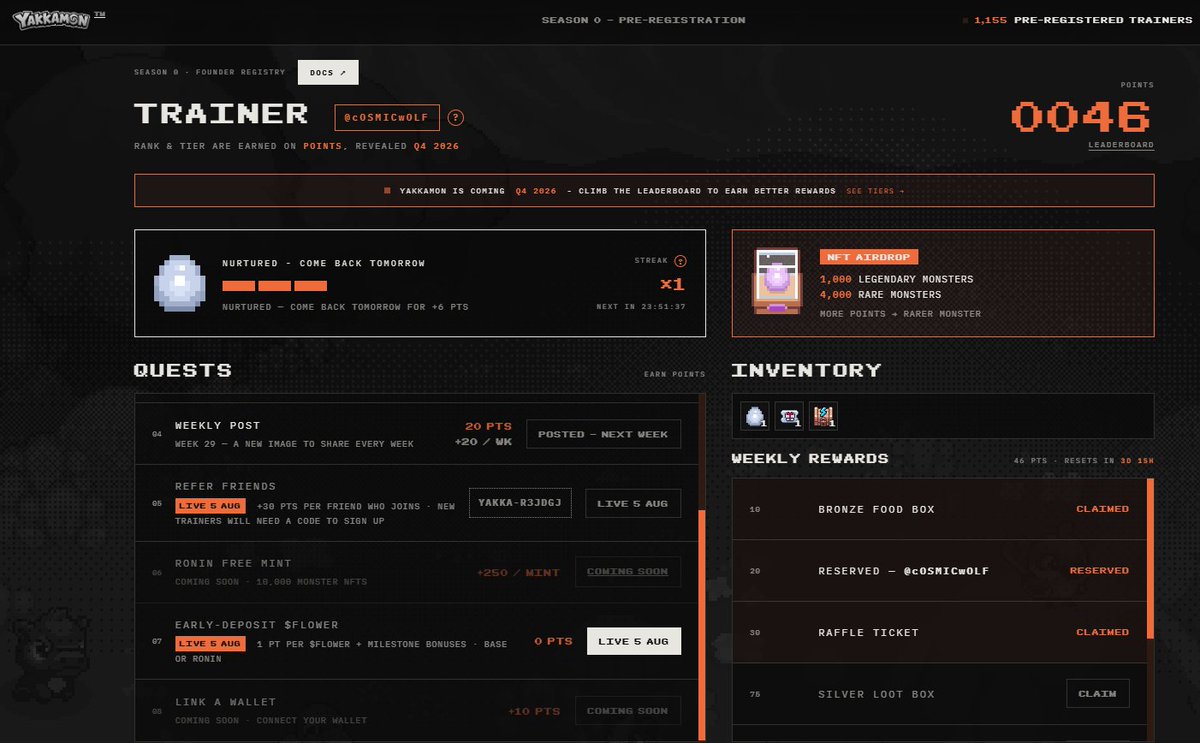
Task: Click COMING SOON button for Link a Wallet
Action: coord(627,711)
